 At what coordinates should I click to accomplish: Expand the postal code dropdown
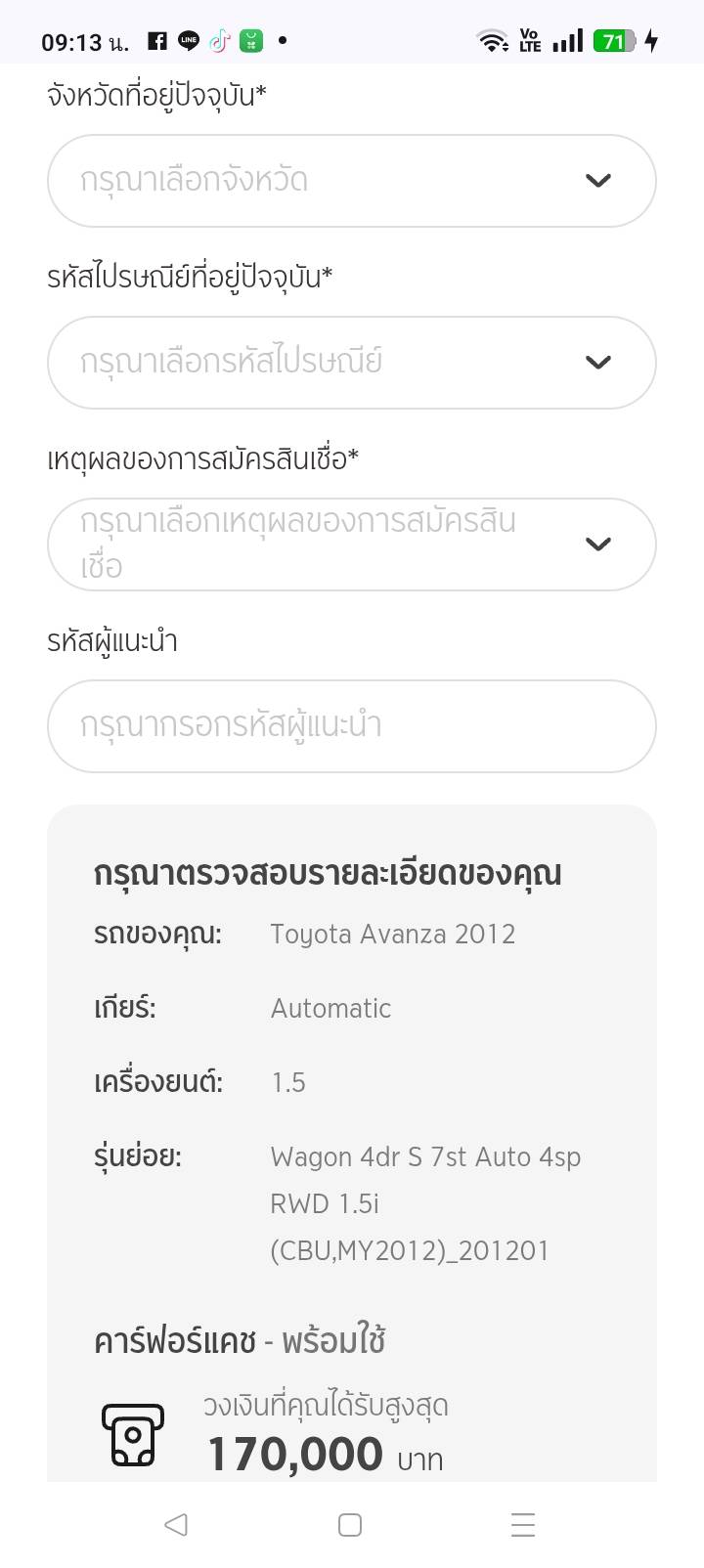(323, 363)
